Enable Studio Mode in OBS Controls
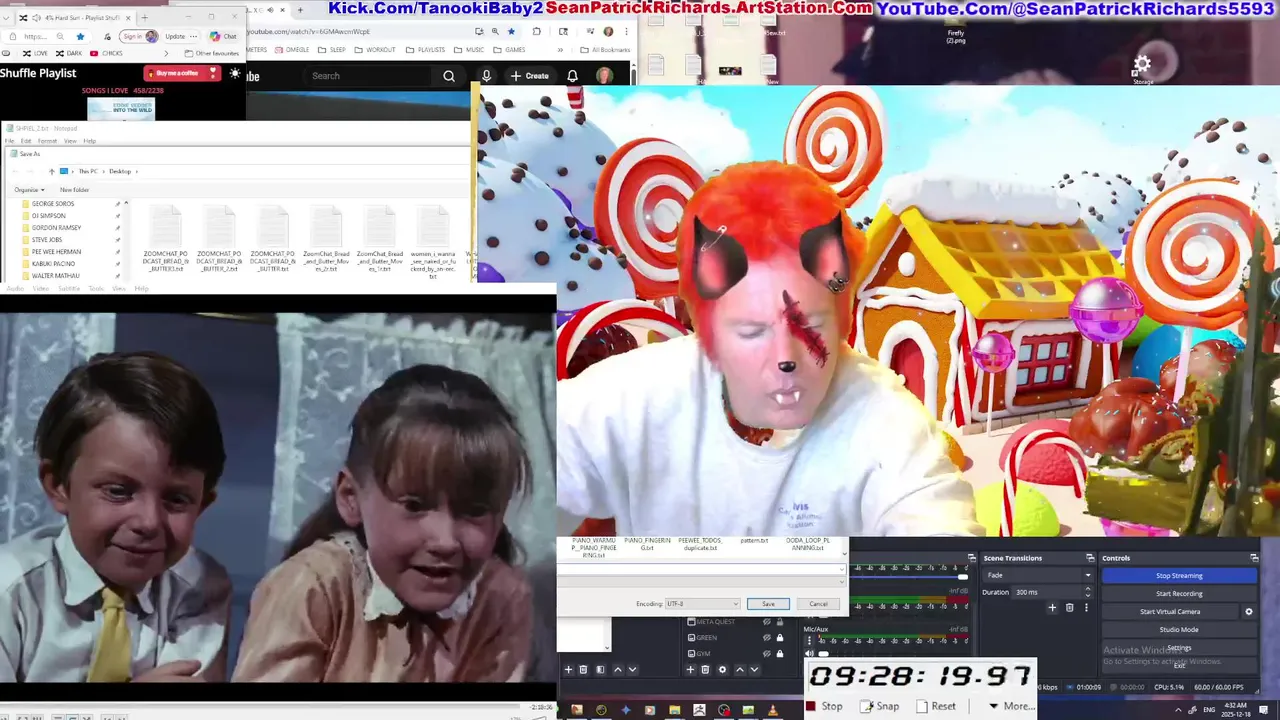1280x720 pixels. click(x=1179, y=630)
